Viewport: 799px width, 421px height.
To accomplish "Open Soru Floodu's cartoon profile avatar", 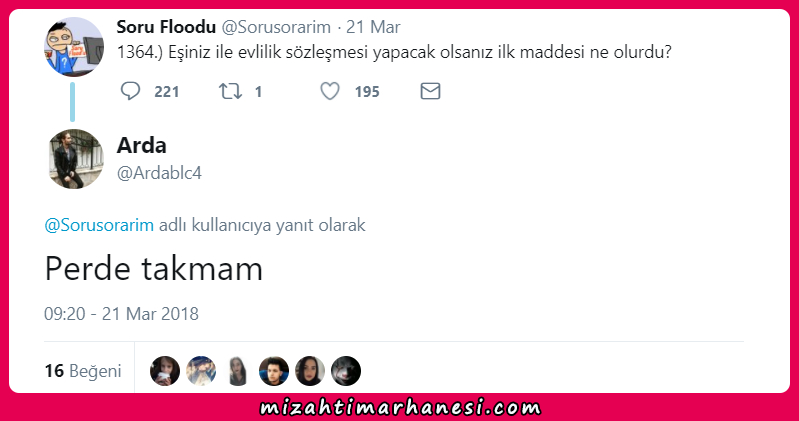I will pyautogui.click(x=74, y=47).
